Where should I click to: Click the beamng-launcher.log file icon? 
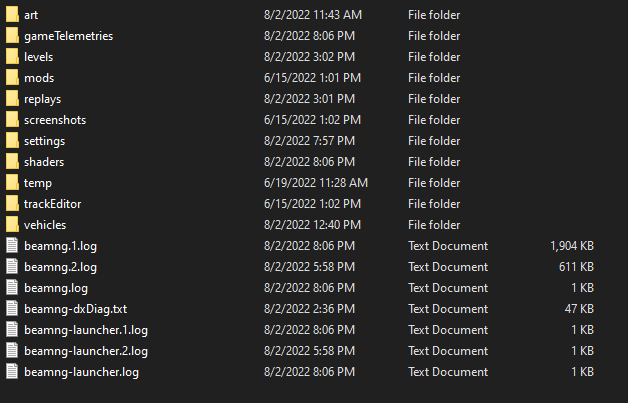pyautogui.click(x=12, y=372)
